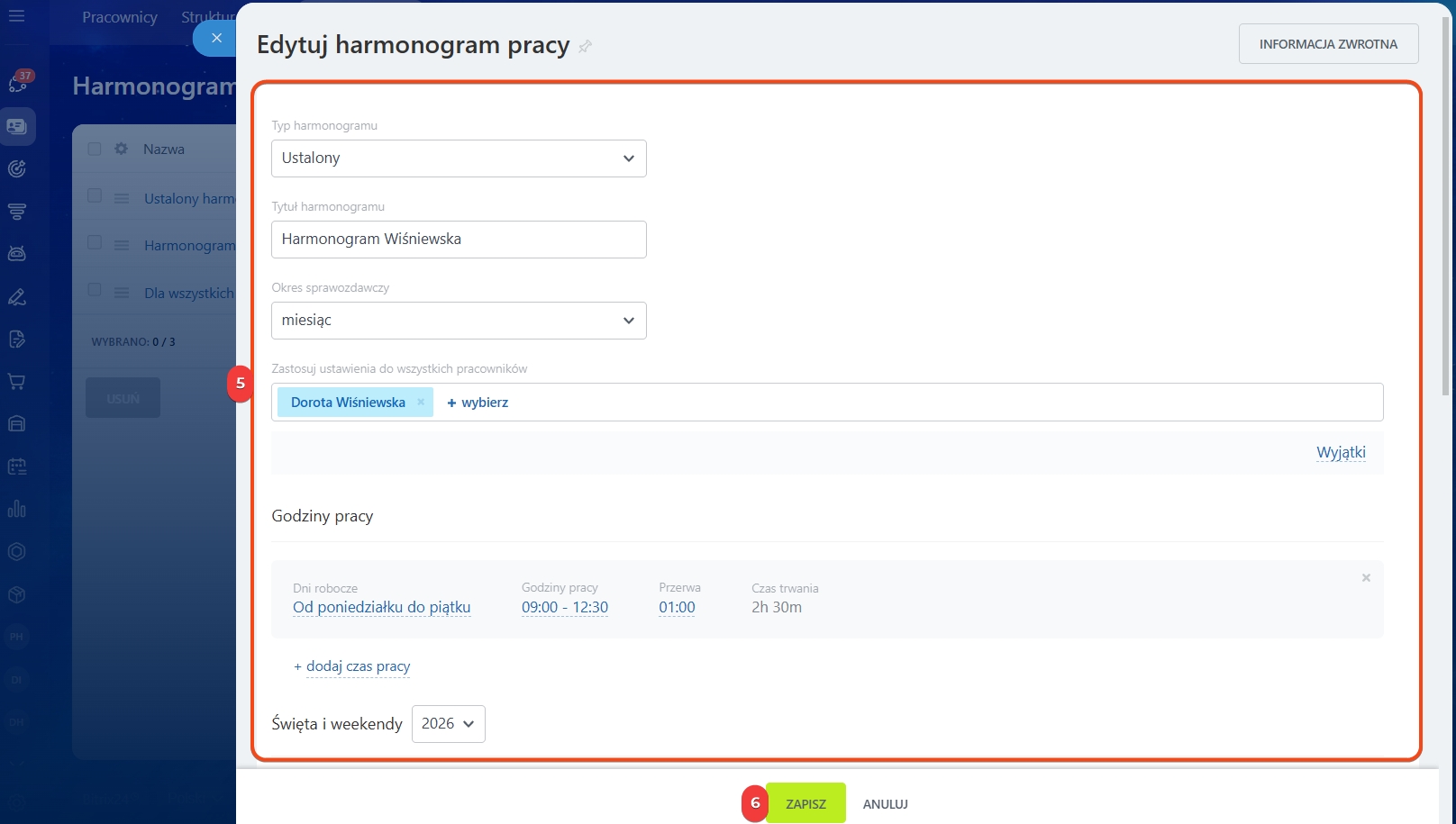Open the robot automation icon in sidebar

(16, 254)
